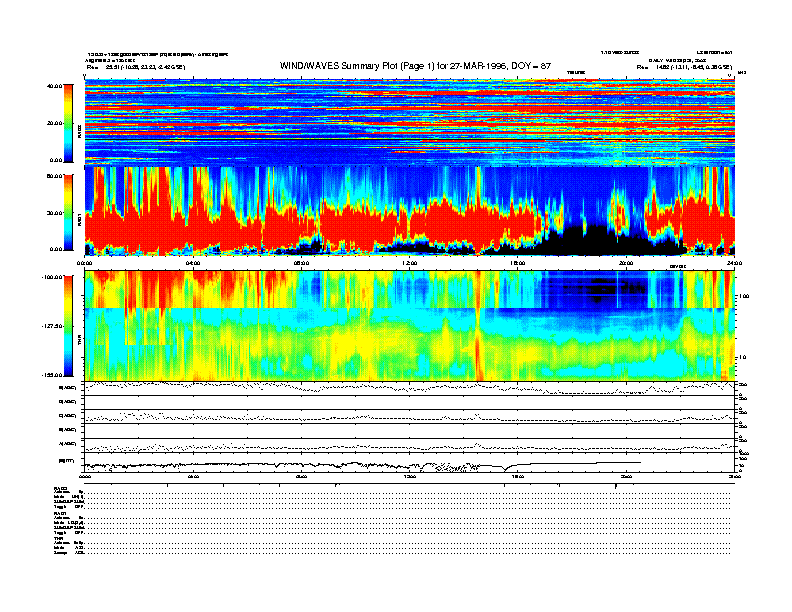Click the bottom solid-line trace panel
The height and width of the screenshot is (612, 792).
(x=409, y=464)
